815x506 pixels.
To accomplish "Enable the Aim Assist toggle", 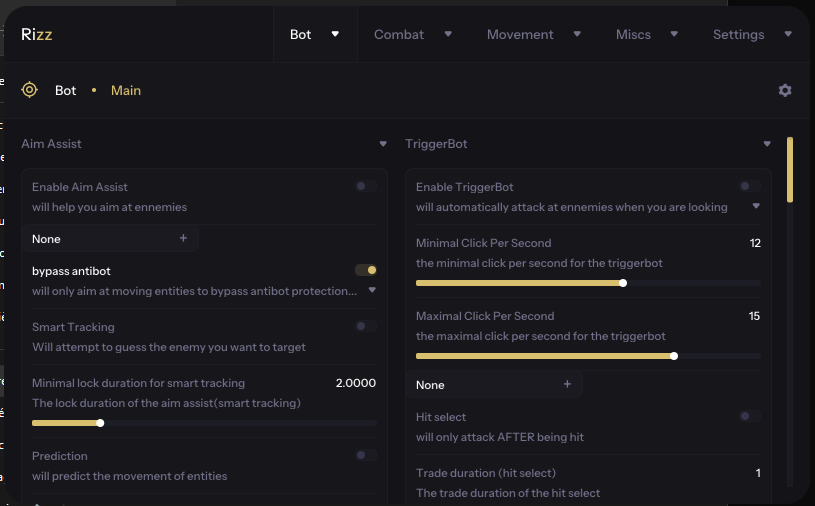I will (366, 186).
